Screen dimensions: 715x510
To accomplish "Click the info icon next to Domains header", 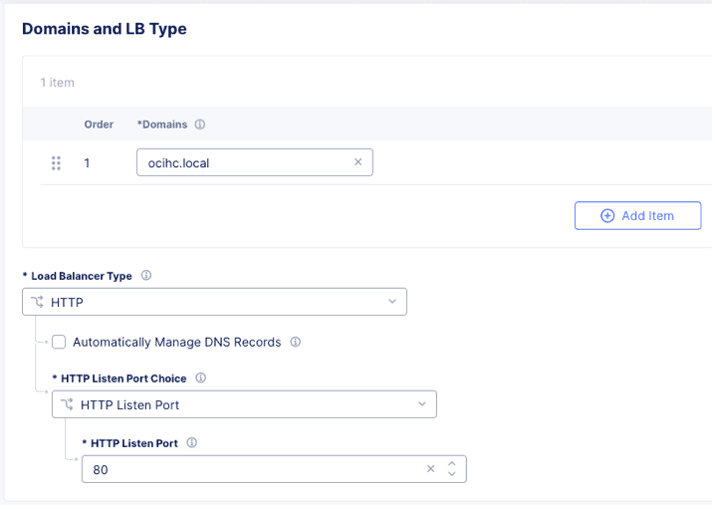I will [x=200, y=125].
